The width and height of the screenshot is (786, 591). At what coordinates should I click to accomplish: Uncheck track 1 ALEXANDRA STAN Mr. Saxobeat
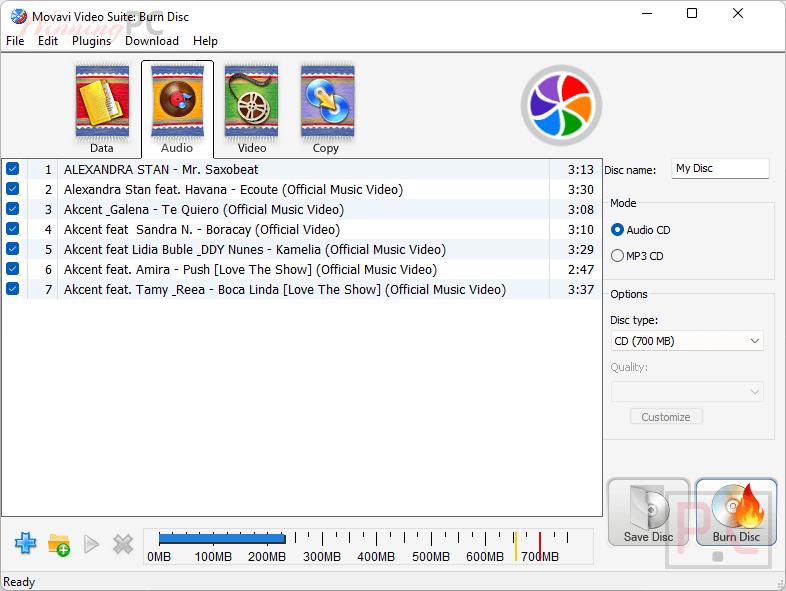click(13, 169)
